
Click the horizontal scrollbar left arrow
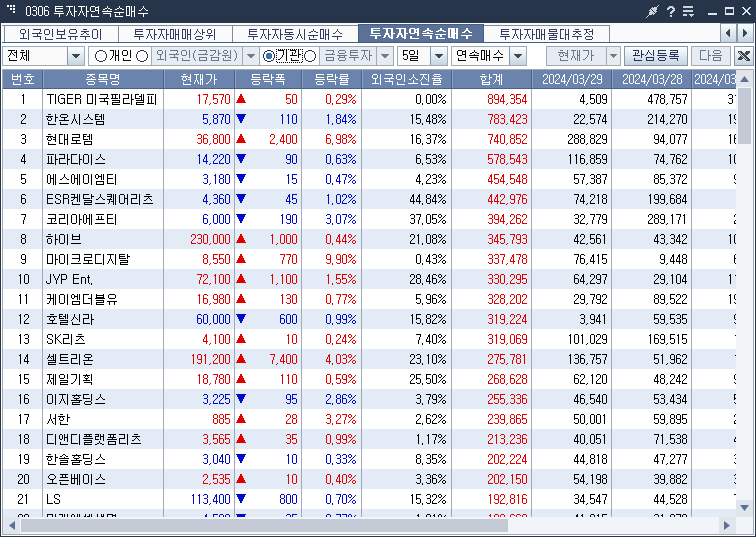[x=12, y=525]
